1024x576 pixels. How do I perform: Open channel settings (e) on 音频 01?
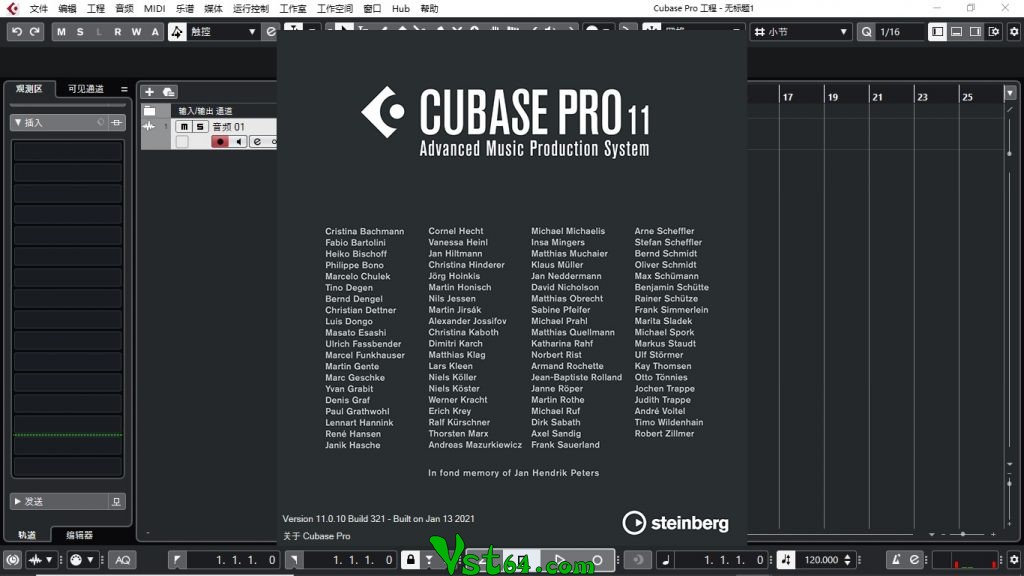click(257, 142)
